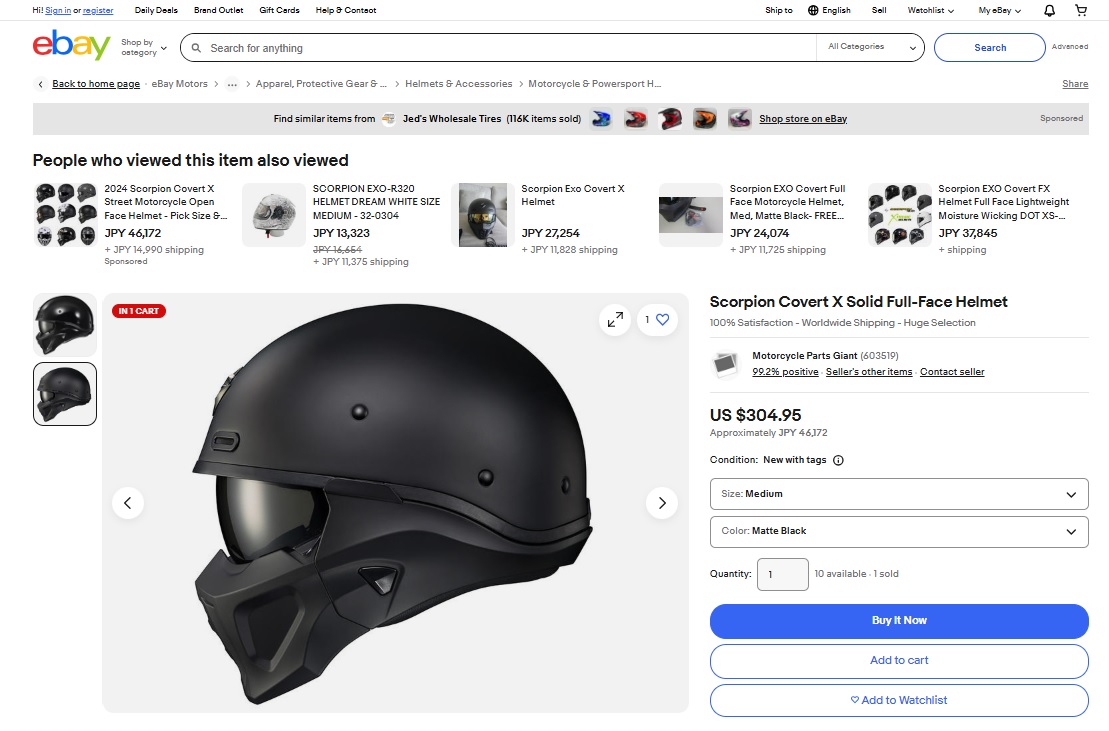Click EXO-R320 white helmet thumbnail

(274, 215)
